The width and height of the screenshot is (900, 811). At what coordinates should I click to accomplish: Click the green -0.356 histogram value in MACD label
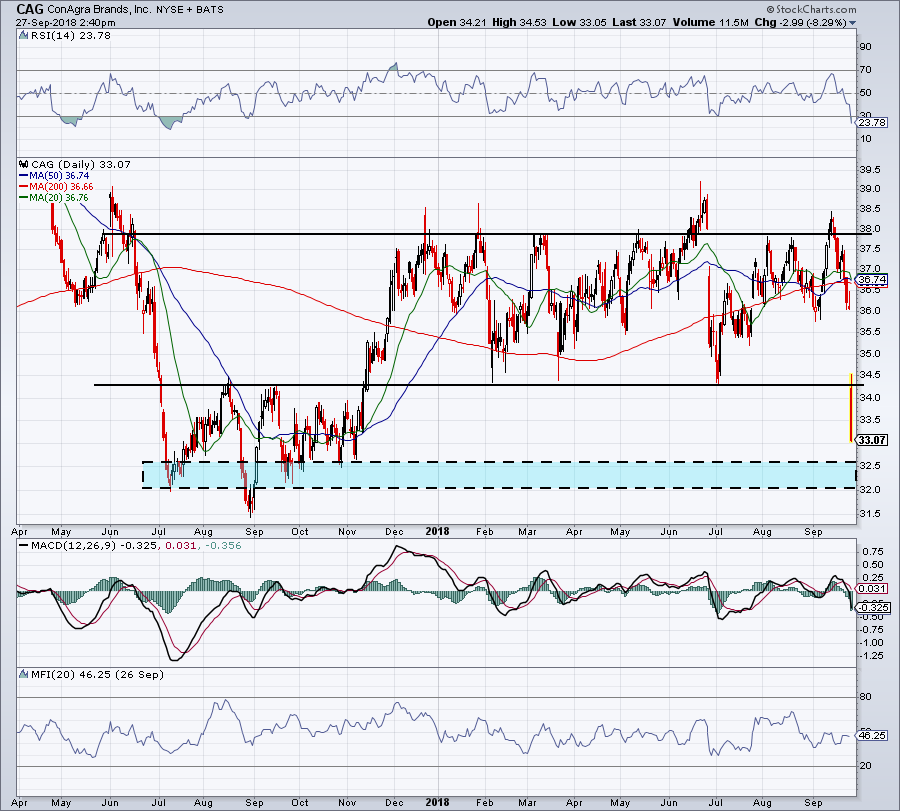tap(222, 545)
